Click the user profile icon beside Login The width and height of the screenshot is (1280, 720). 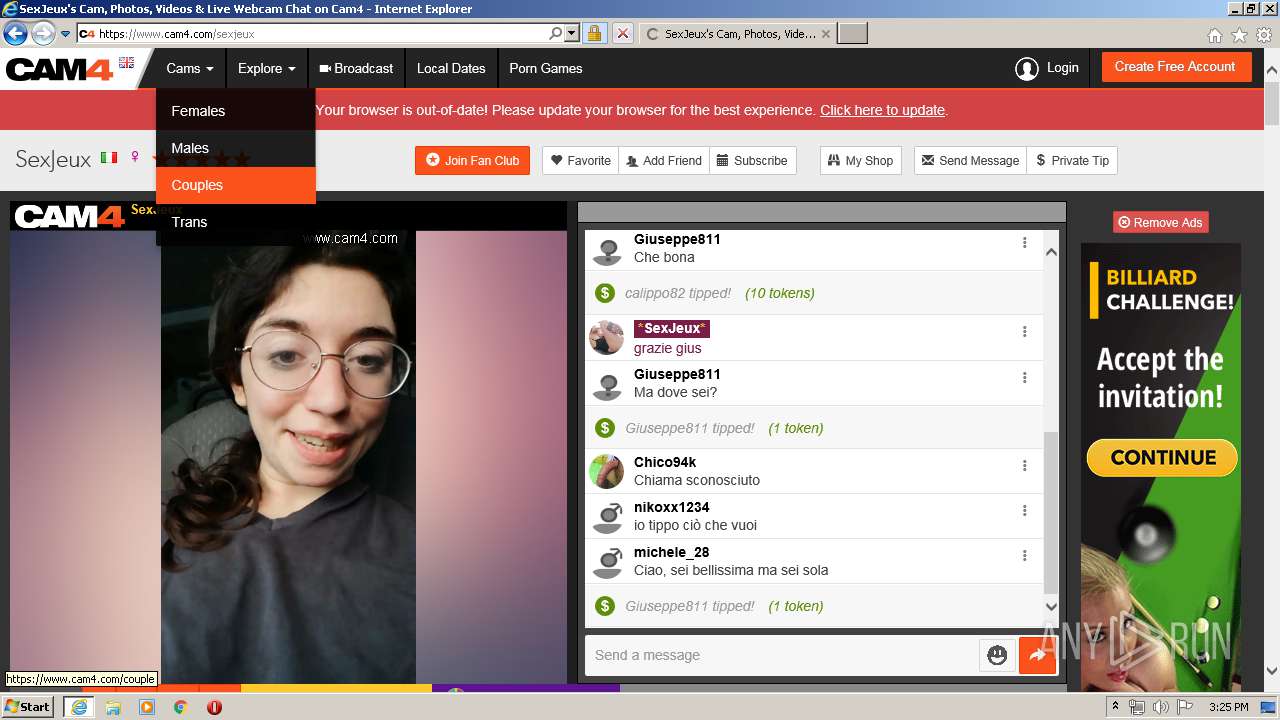tap(1026, 69)
